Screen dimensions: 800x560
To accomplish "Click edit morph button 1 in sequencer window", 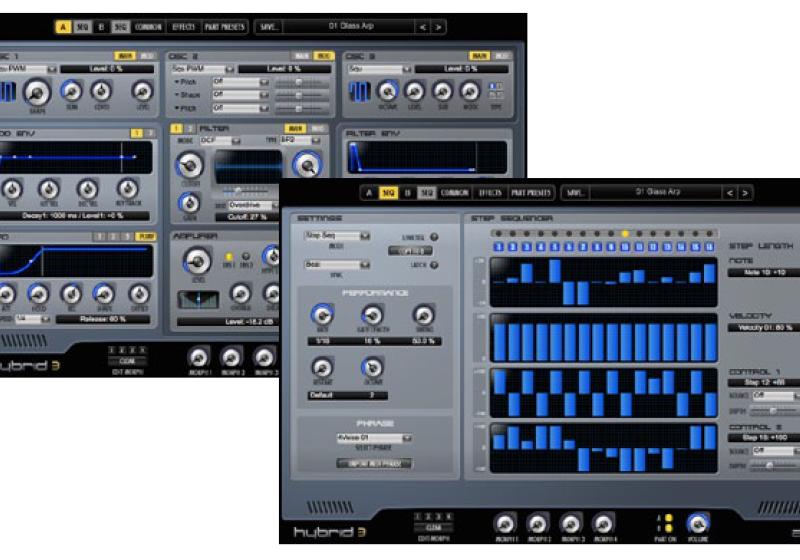I will coord(418,517).
